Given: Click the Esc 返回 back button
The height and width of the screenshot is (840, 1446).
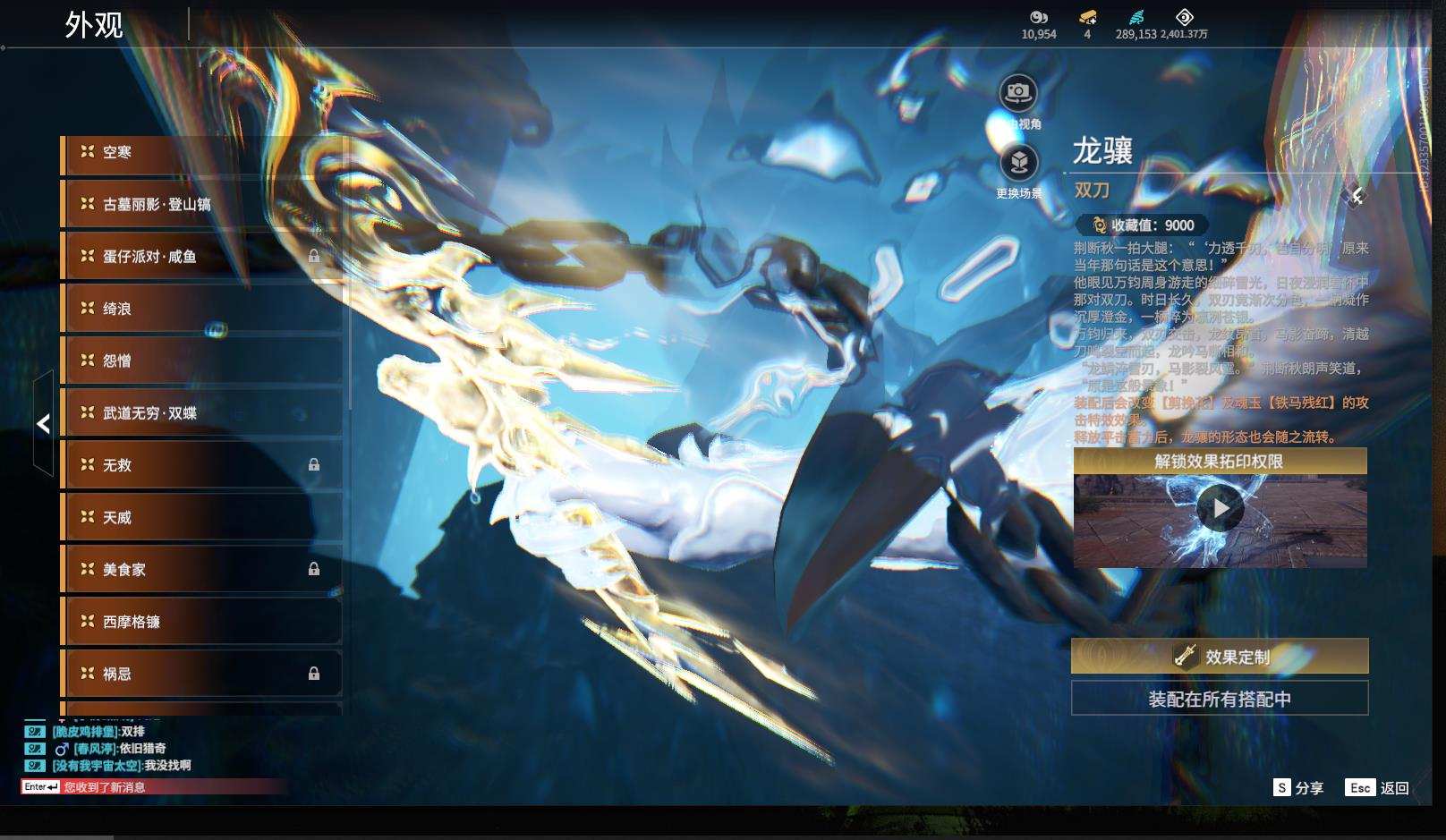Looking at the screenshot, I should click(x=1377, y=788).
